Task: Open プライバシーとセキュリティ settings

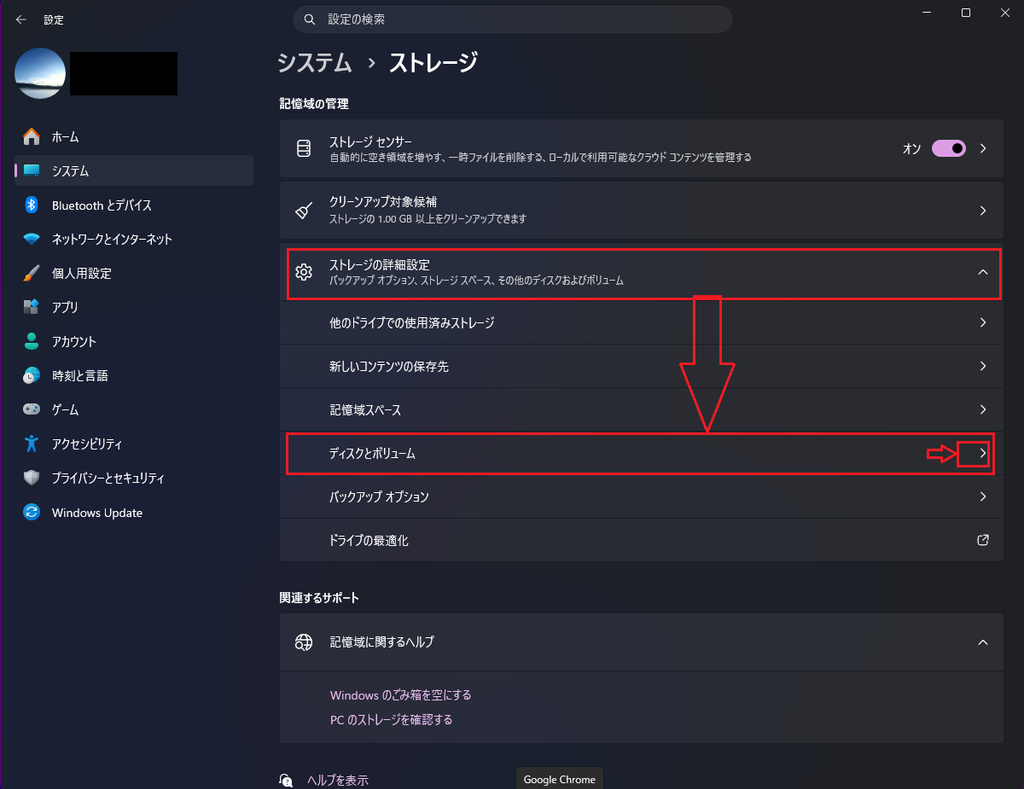Action: click(134, 477)
